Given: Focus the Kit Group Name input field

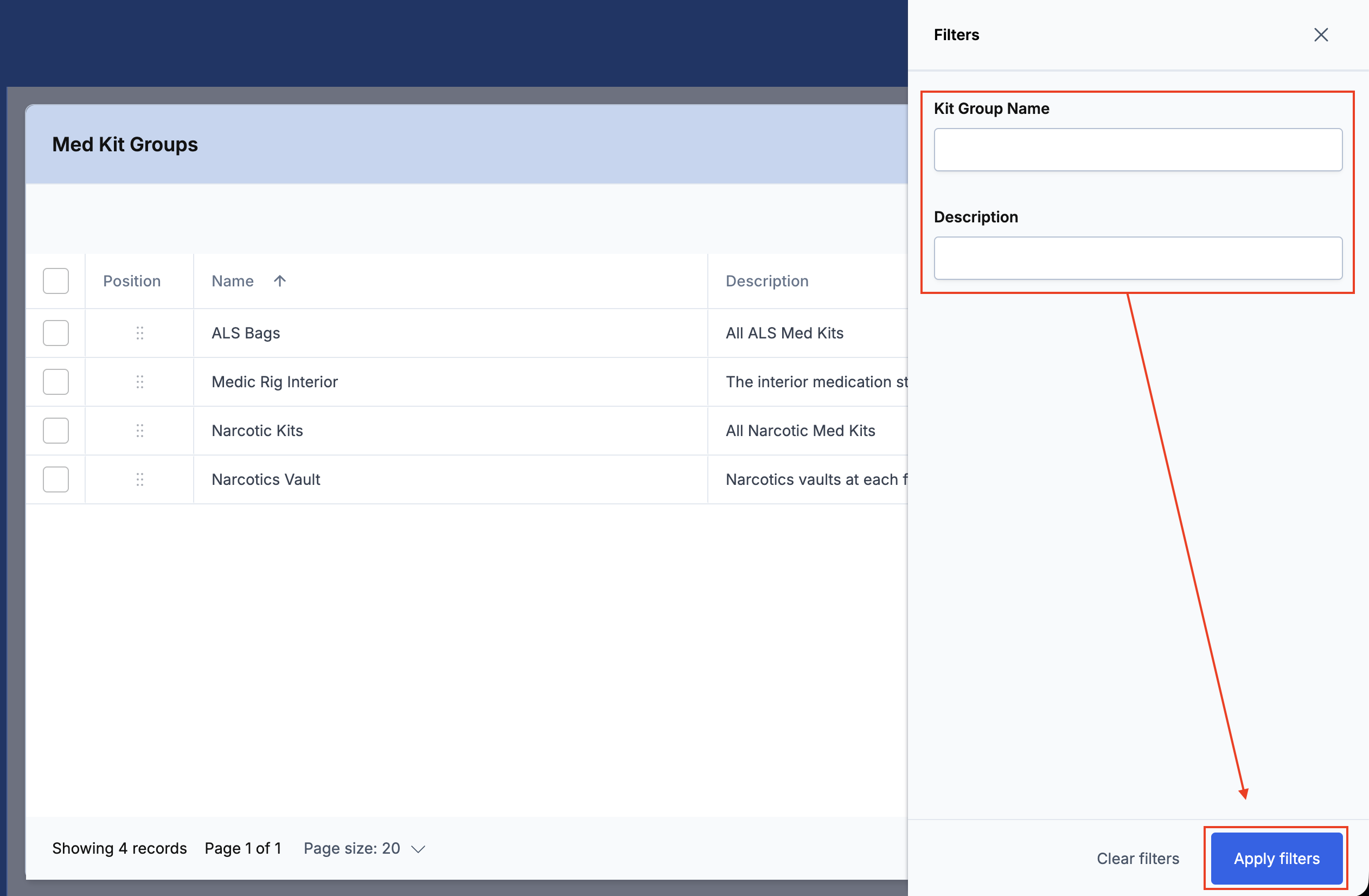Looking at the screenshot, I should point(1138,150).
